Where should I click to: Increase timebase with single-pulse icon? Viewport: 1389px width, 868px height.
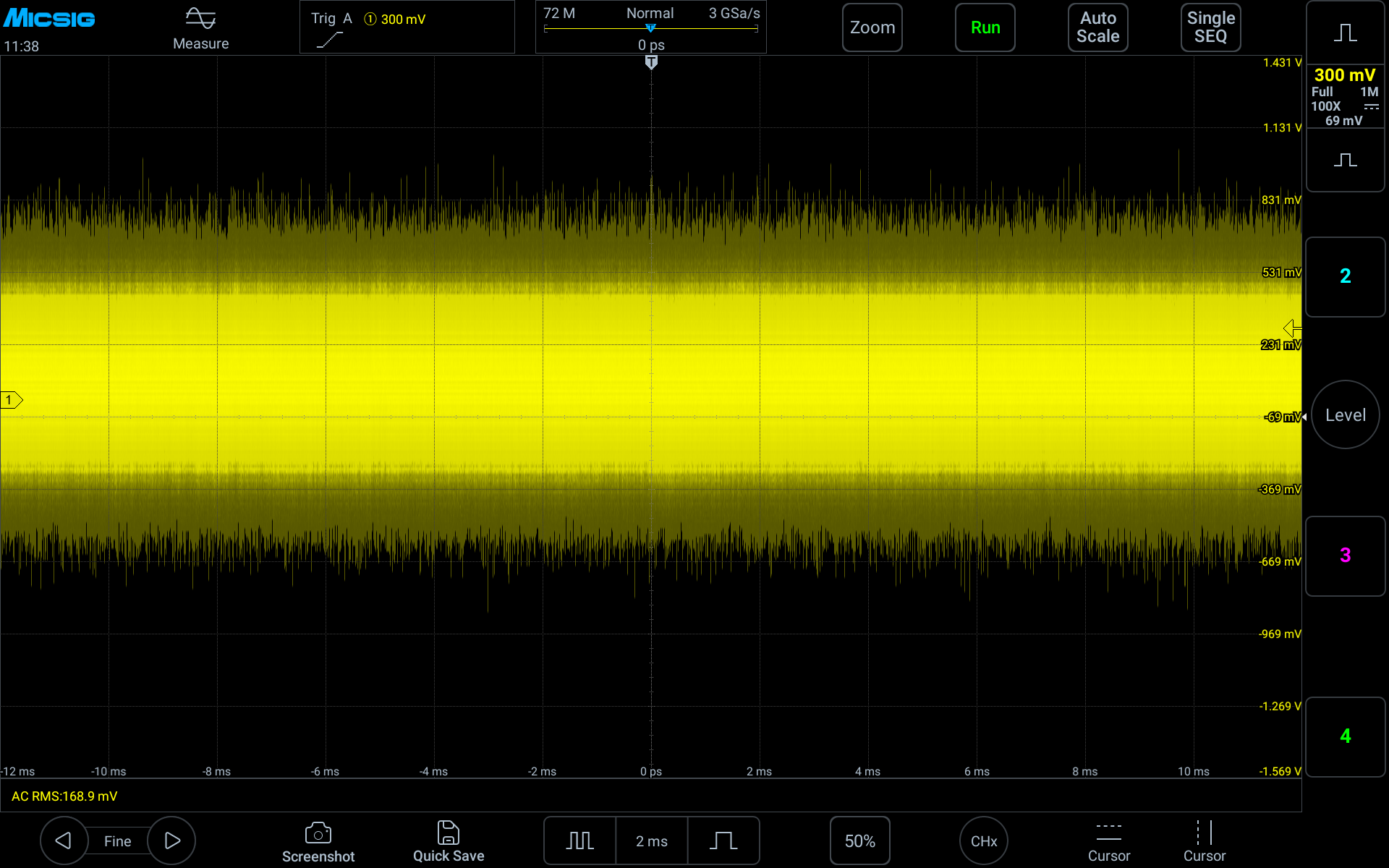click(723, 841)
